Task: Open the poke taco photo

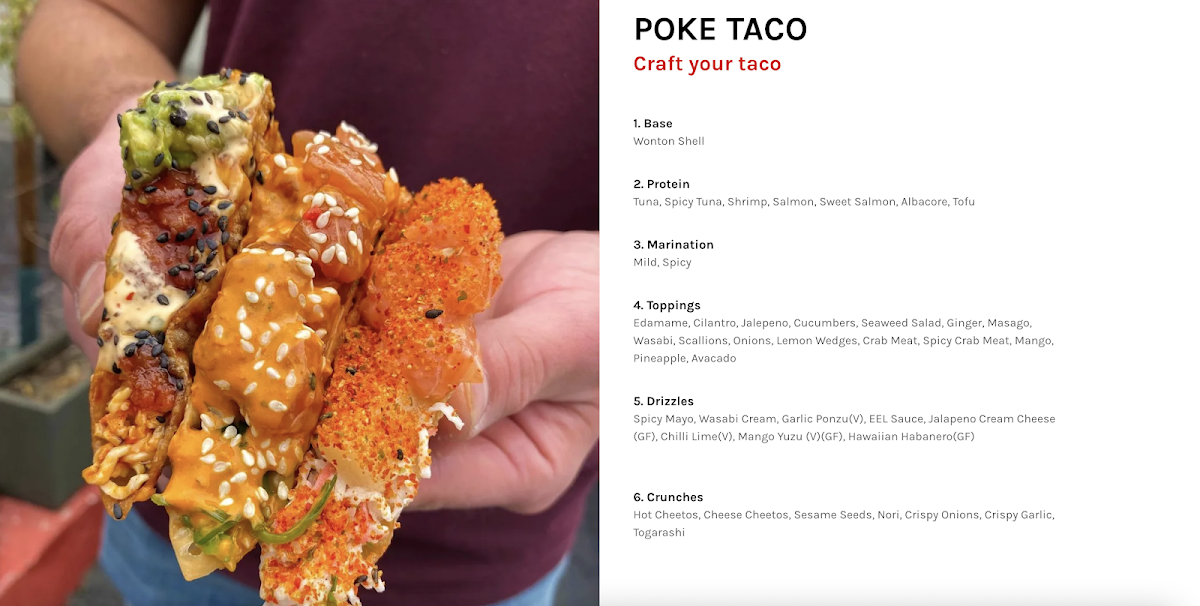Action: [x=299, y=303]
